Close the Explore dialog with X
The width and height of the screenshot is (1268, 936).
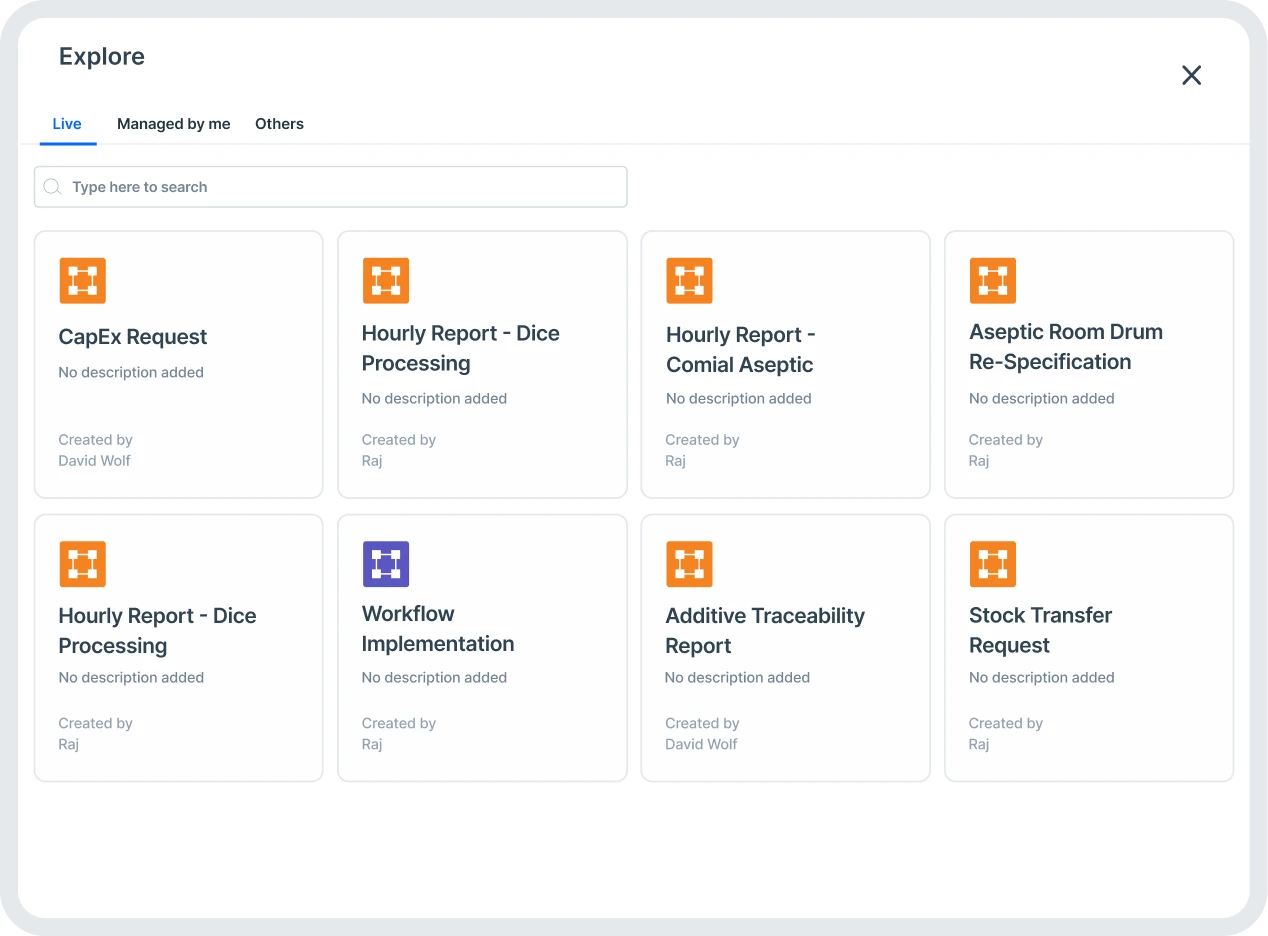click(1191, 75)
